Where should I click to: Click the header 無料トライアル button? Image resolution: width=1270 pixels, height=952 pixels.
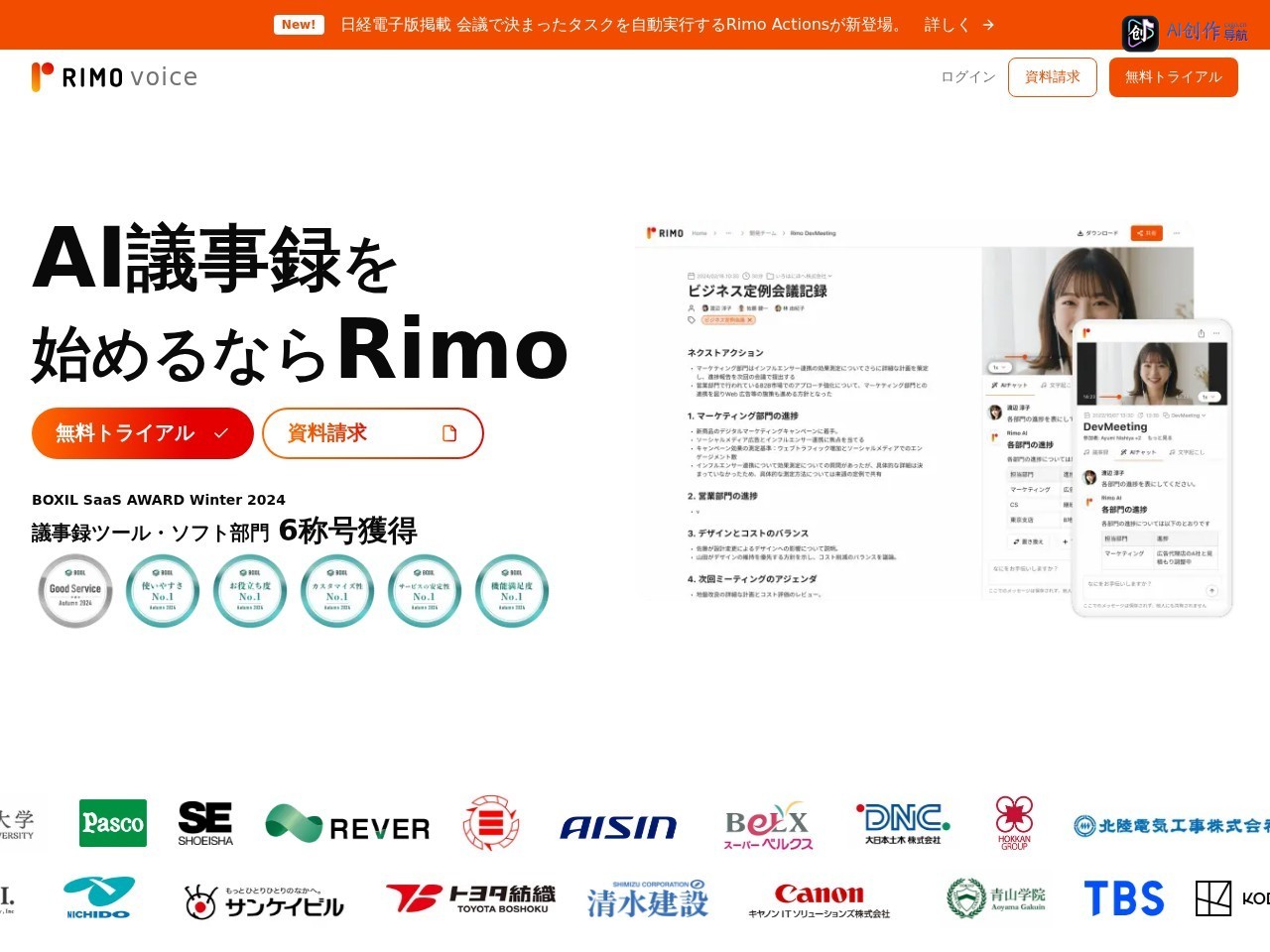pos(1173,77)
